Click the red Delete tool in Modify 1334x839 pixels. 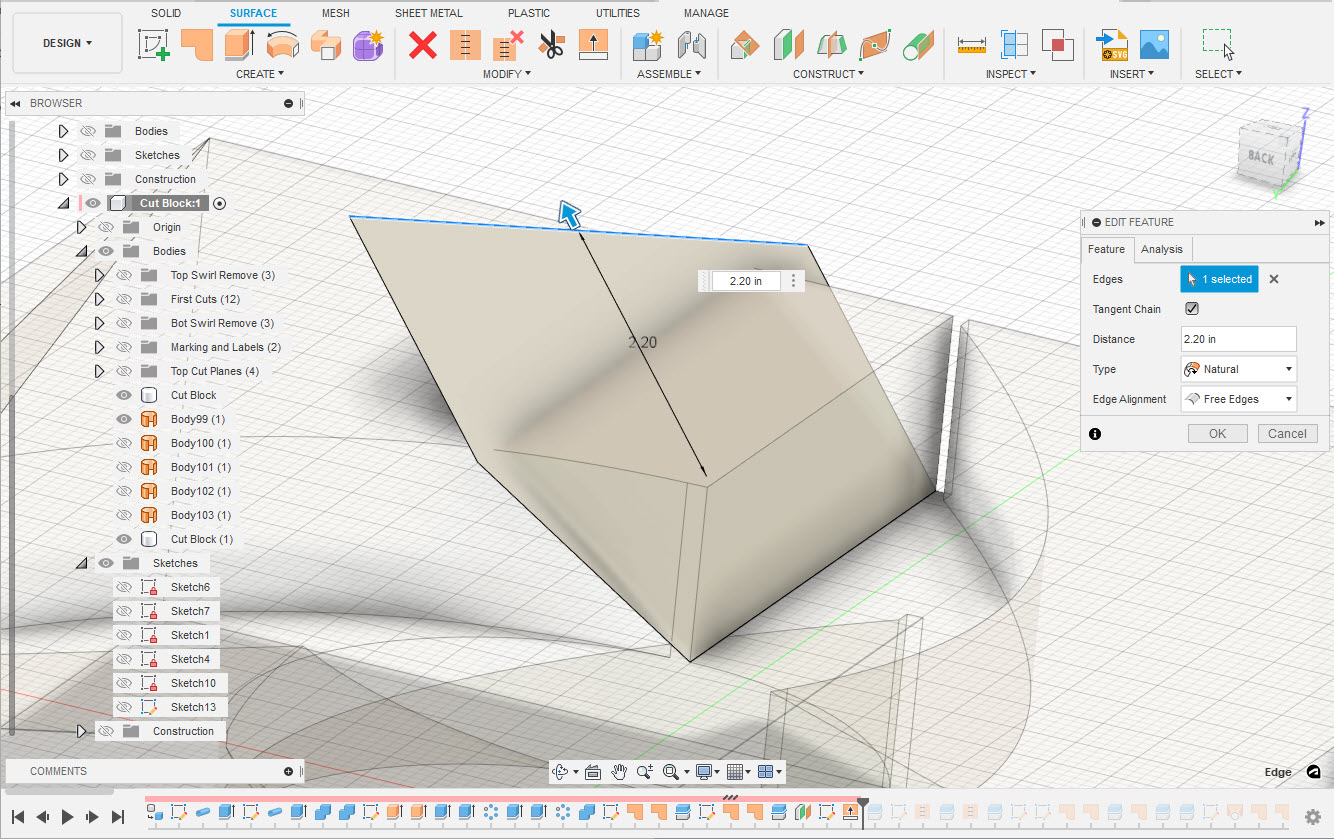pyautogui.click(x=422, y=45)
